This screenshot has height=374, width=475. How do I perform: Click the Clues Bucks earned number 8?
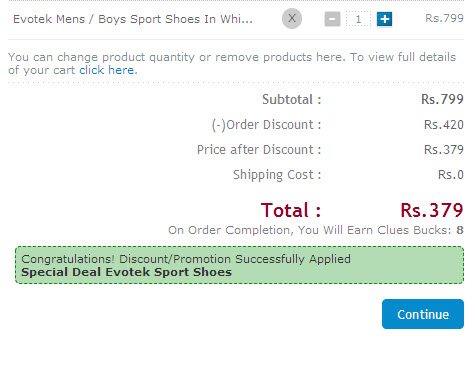[x=460, y=230]
